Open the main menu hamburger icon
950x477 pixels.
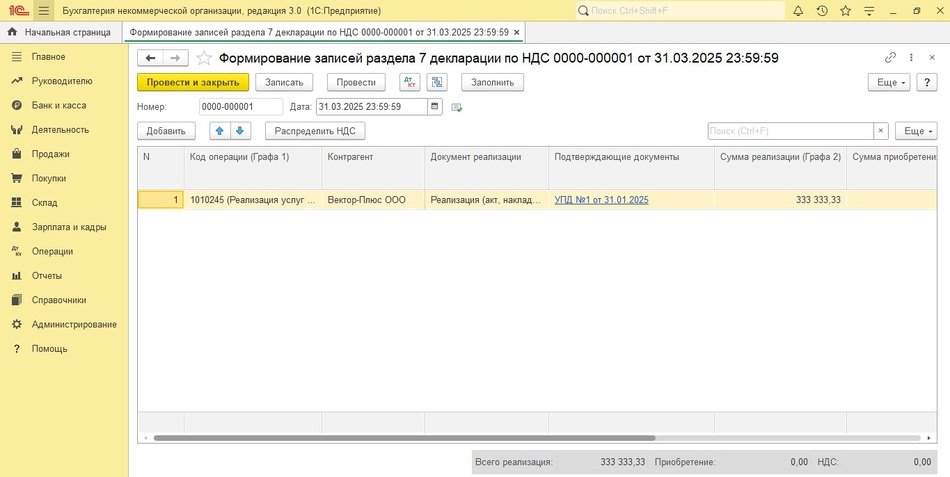point(44,10)
